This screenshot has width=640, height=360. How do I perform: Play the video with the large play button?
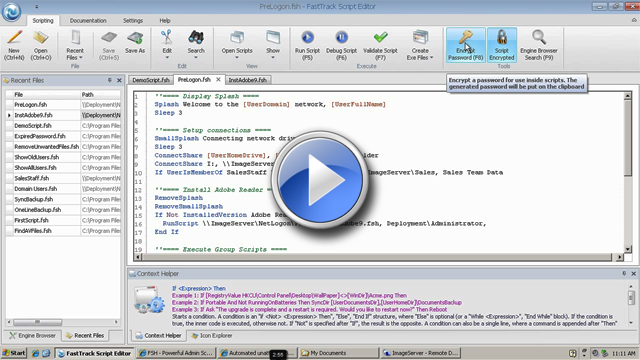coord(320,180)
